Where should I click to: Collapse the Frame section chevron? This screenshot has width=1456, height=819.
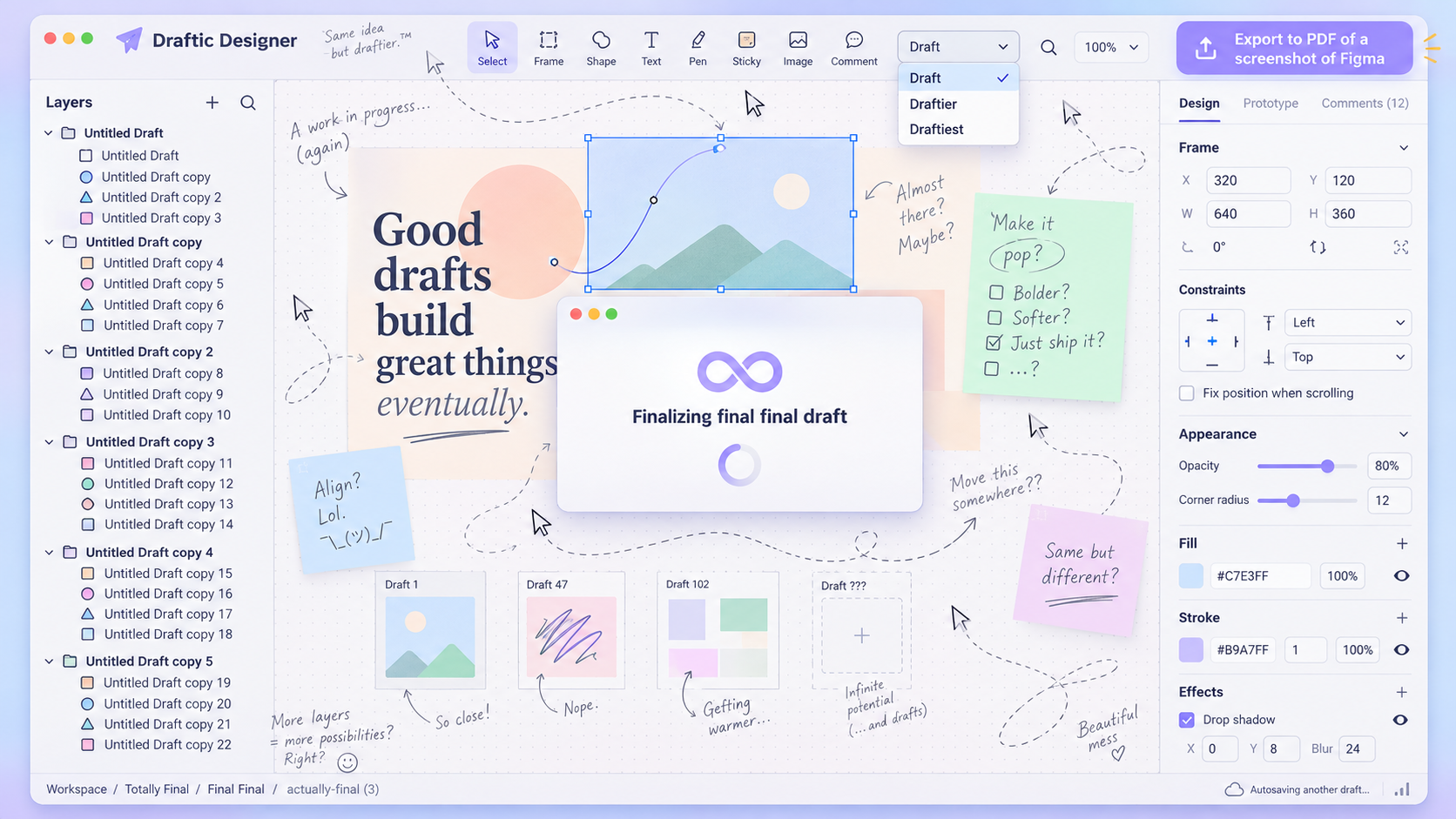click(x=1404, y=148)
